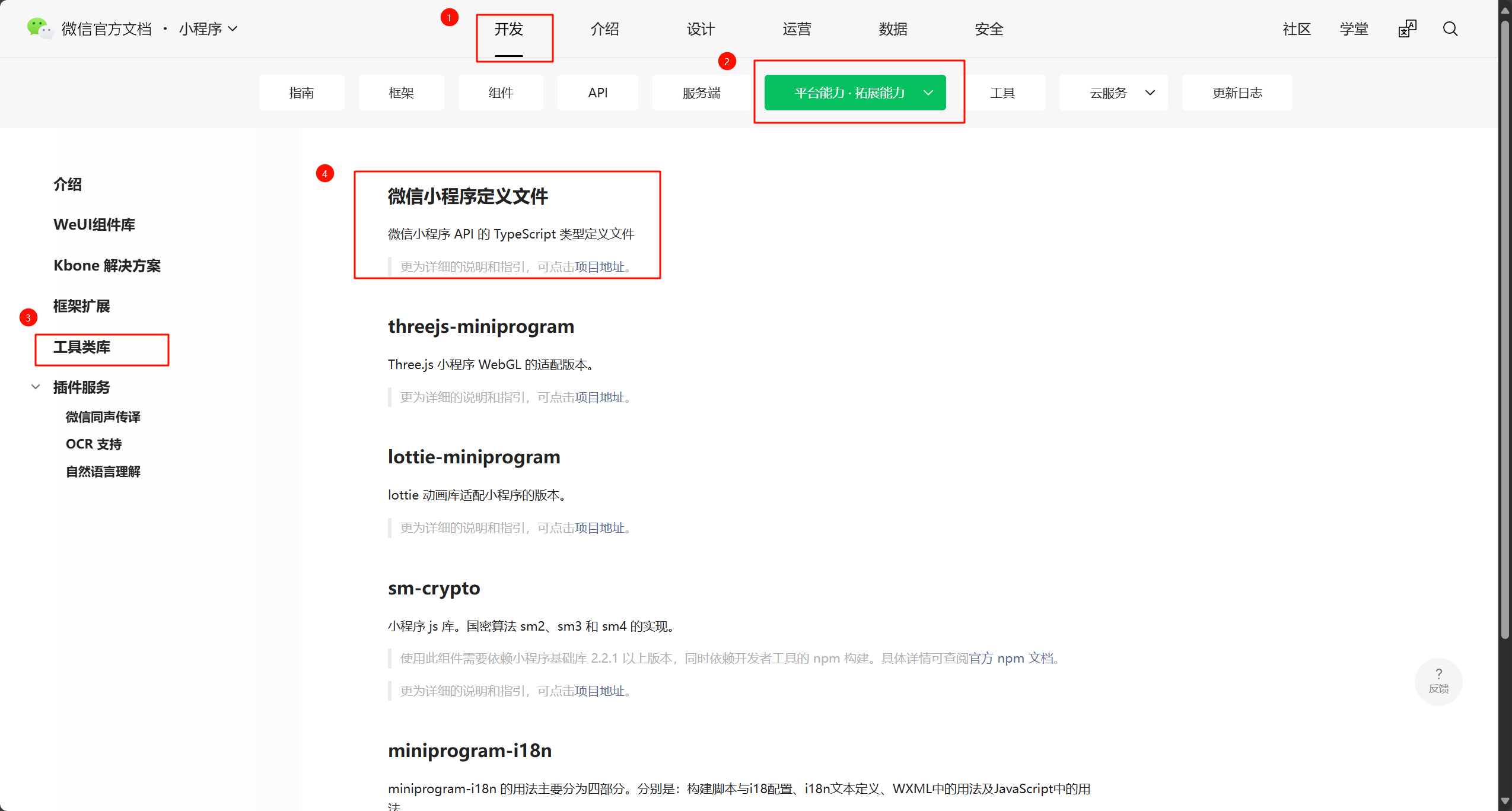Switch to the 介绍 top tab
Screen dimensions: 1512x811
pyautogui.click(x=605, y=29)
